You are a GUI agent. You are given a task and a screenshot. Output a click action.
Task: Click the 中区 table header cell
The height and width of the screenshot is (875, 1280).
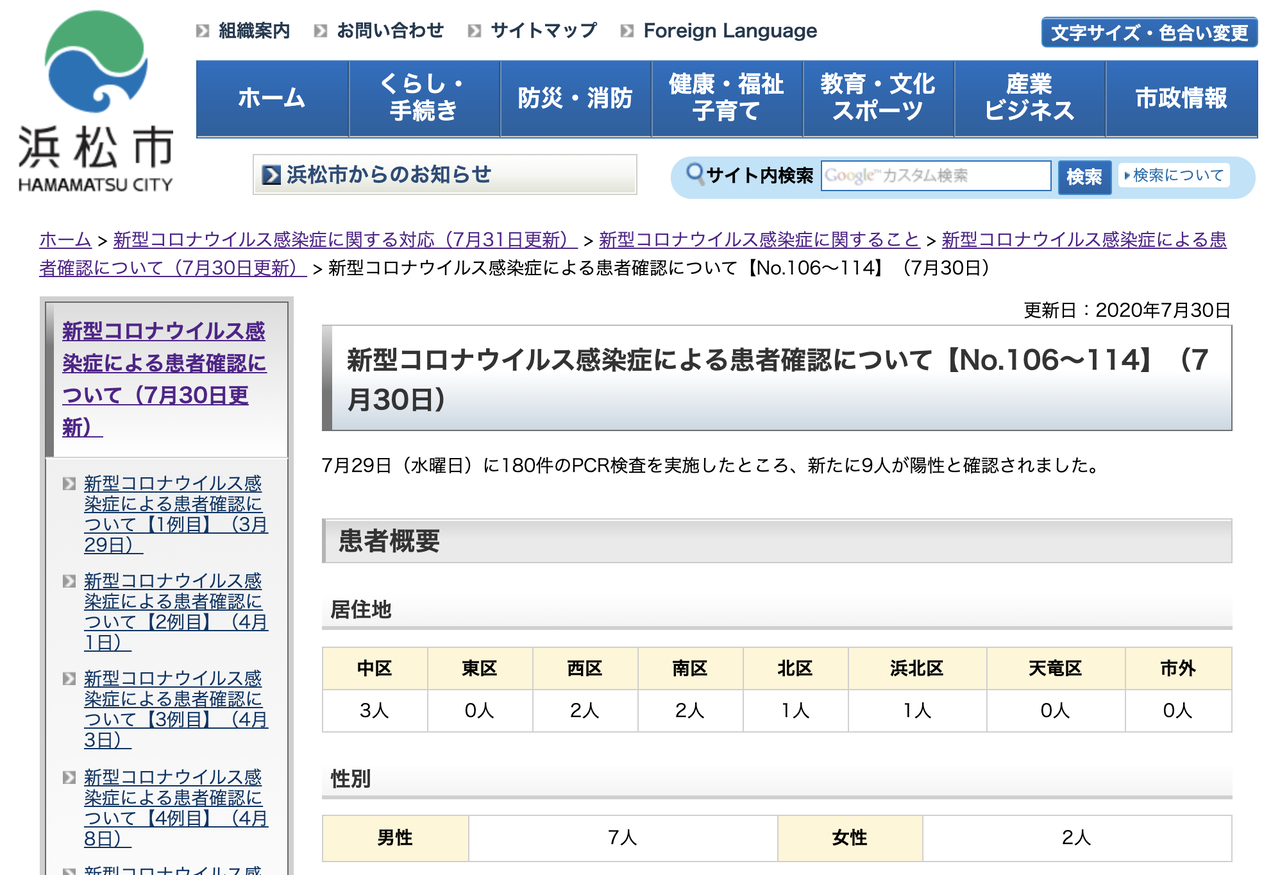pos(375,668)
